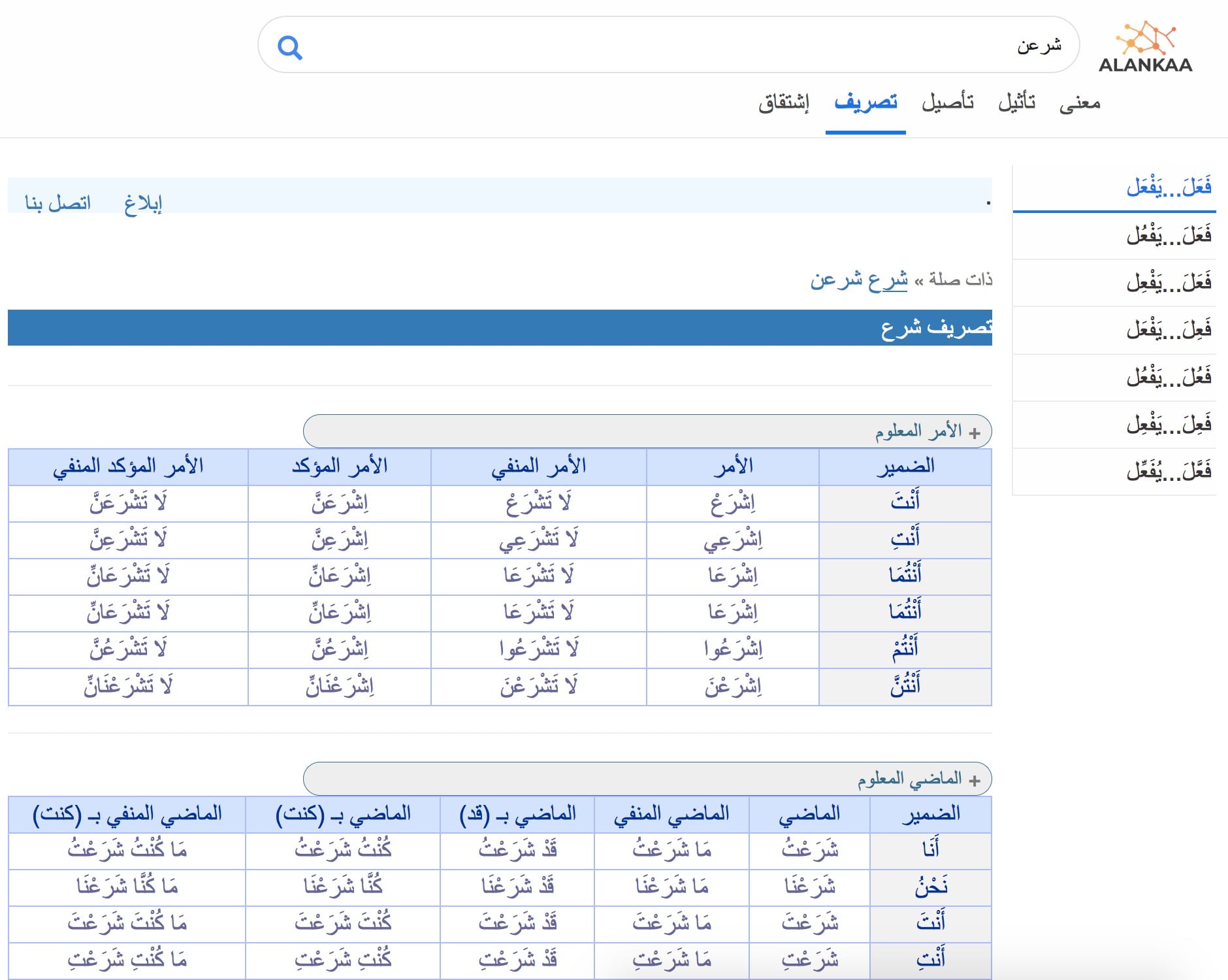Viewport: 1228px width, 980px height.
Task: Collapse the الأمر المعلوم section plus icon
Action: click(x=975, y=433)
